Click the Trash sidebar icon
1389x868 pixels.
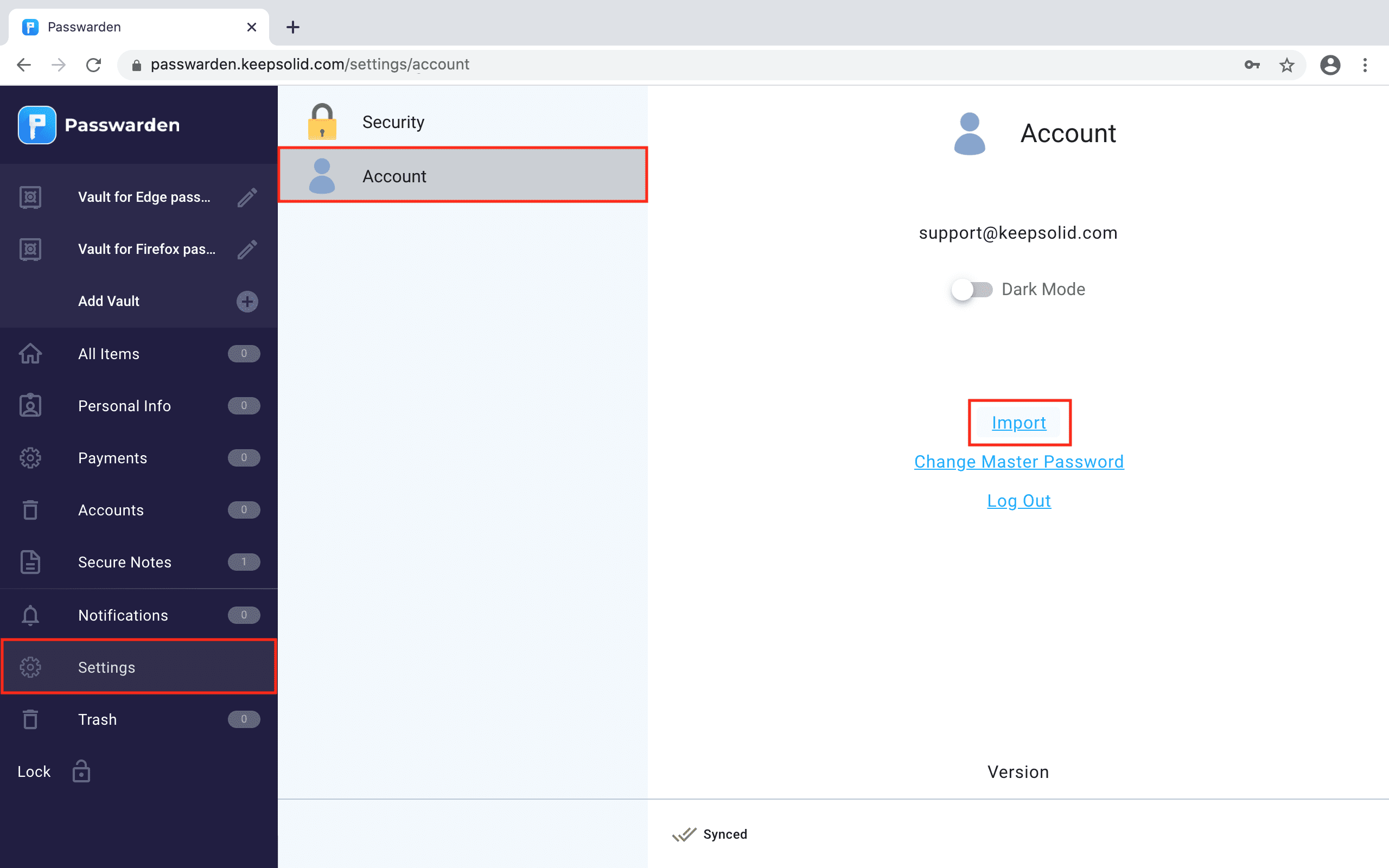[x=31, y=719]
